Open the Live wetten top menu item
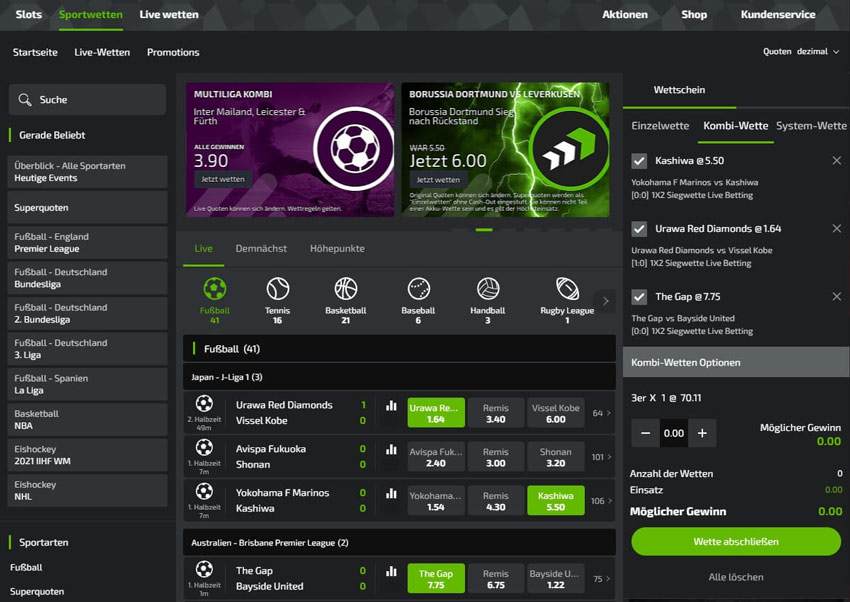 click(169, 15)
